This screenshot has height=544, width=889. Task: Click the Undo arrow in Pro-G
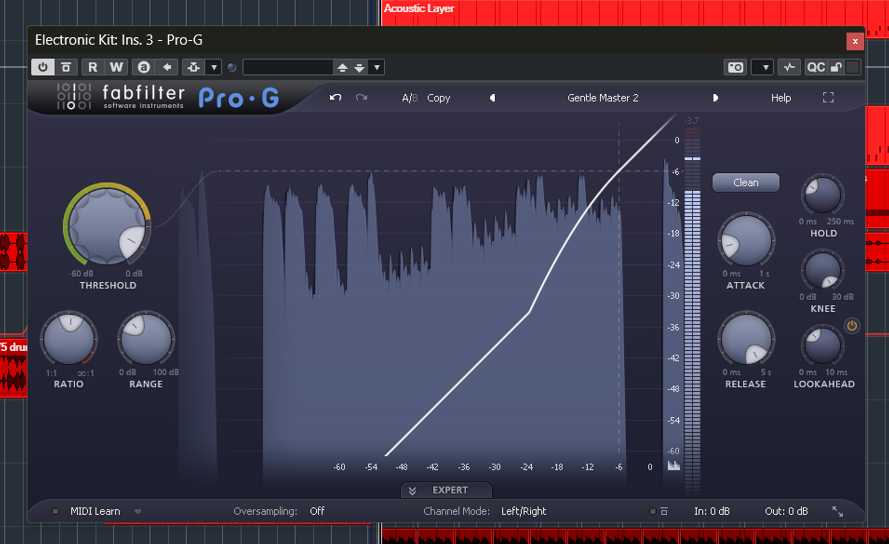tap(335, 98)
